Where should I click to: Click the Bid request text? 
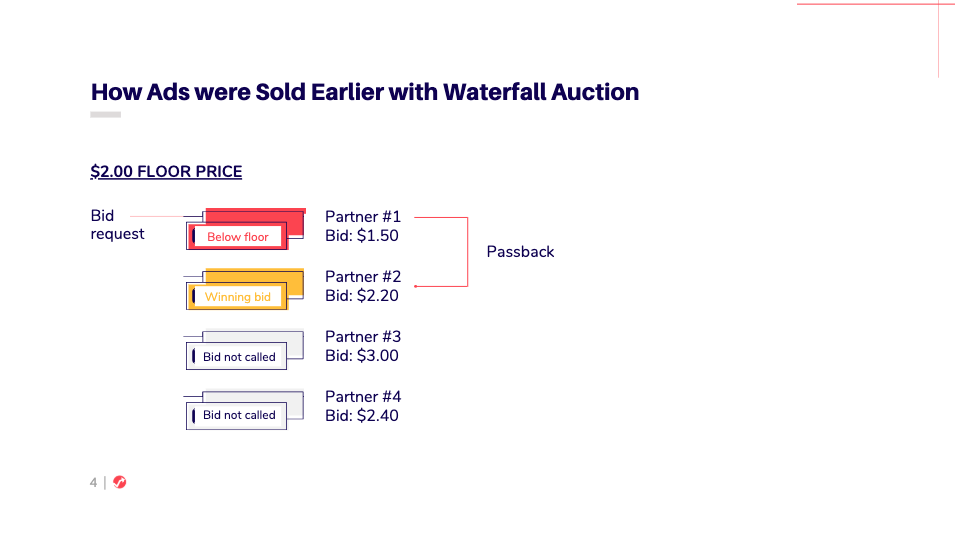point(118,225)
